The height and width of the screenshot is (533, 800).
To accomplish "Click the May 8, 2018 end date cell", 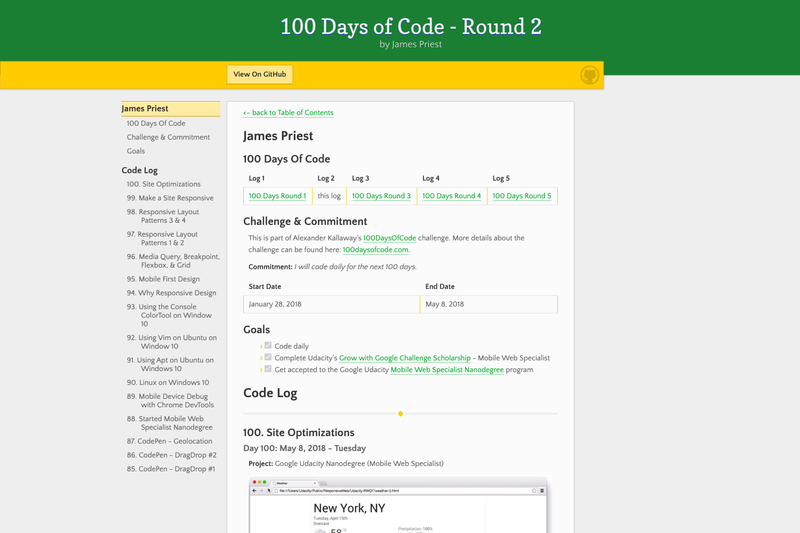I will [x=489, y=304].
